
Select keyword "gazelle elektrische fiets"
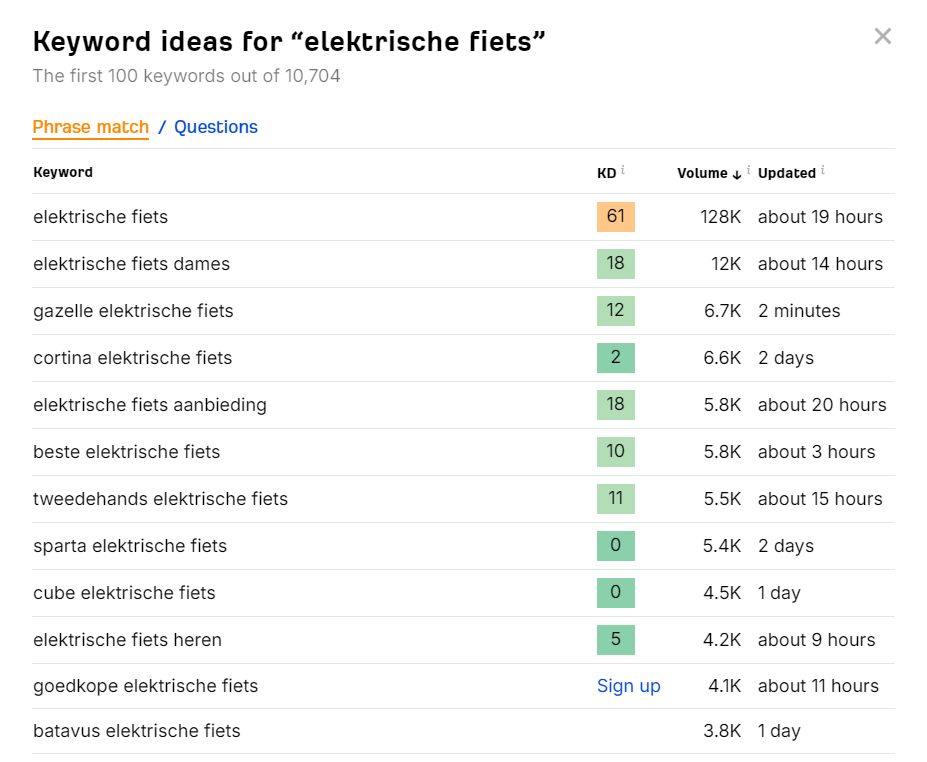click(x=133, y=311)
